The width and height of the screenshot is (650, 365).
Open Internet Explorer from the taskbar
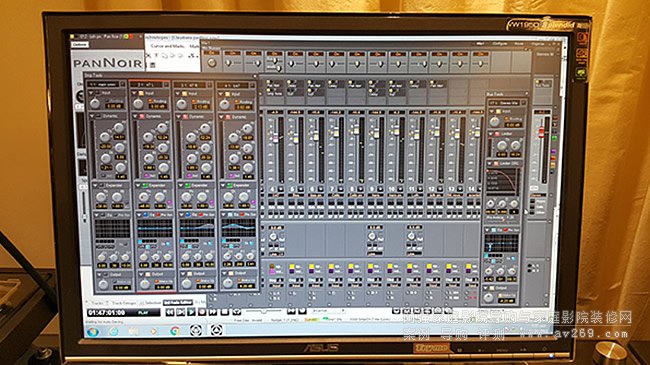coord(113,331)
